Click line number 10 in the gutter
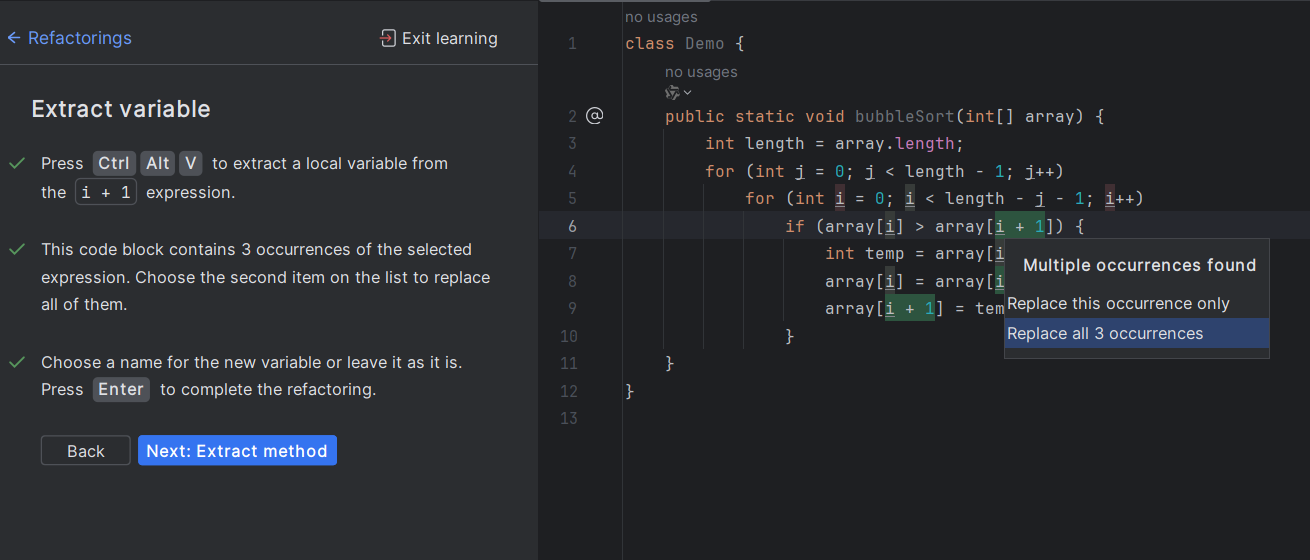Image resolution: width=1310 pixels, height=560 pixels. 568,336
